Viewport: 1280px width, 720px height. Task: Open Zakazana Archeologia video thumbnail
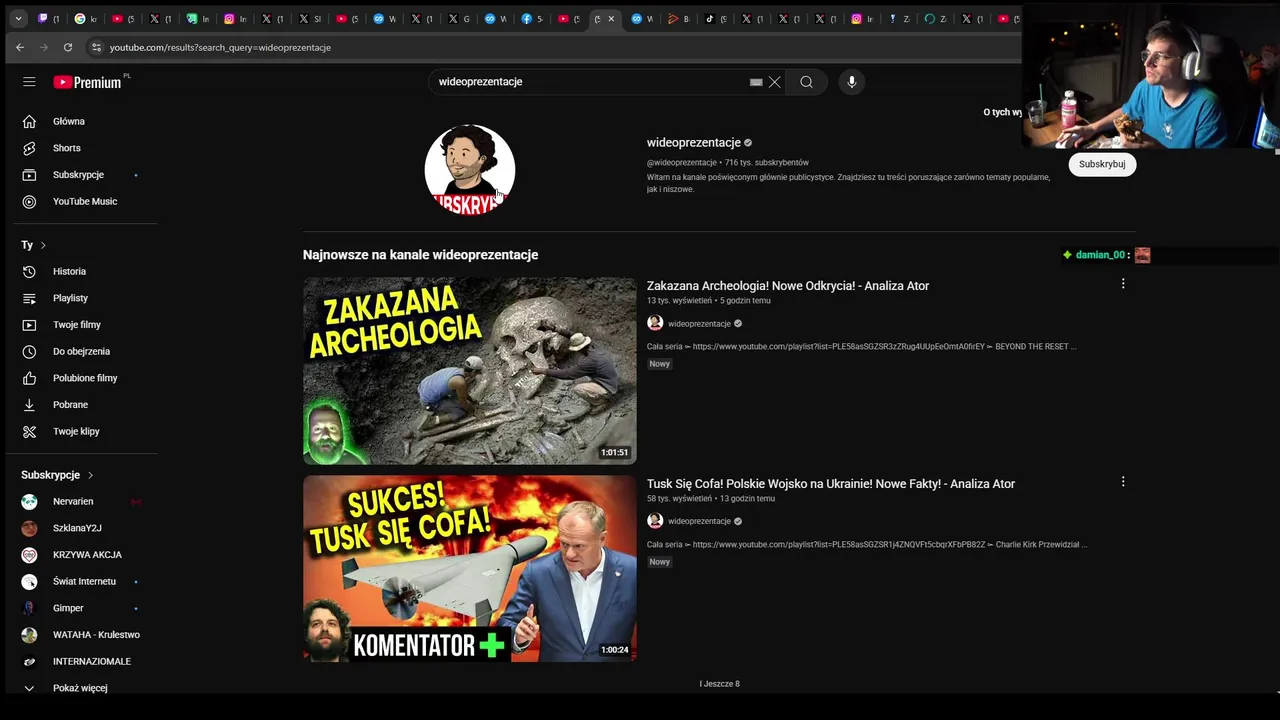click(470, 371)
